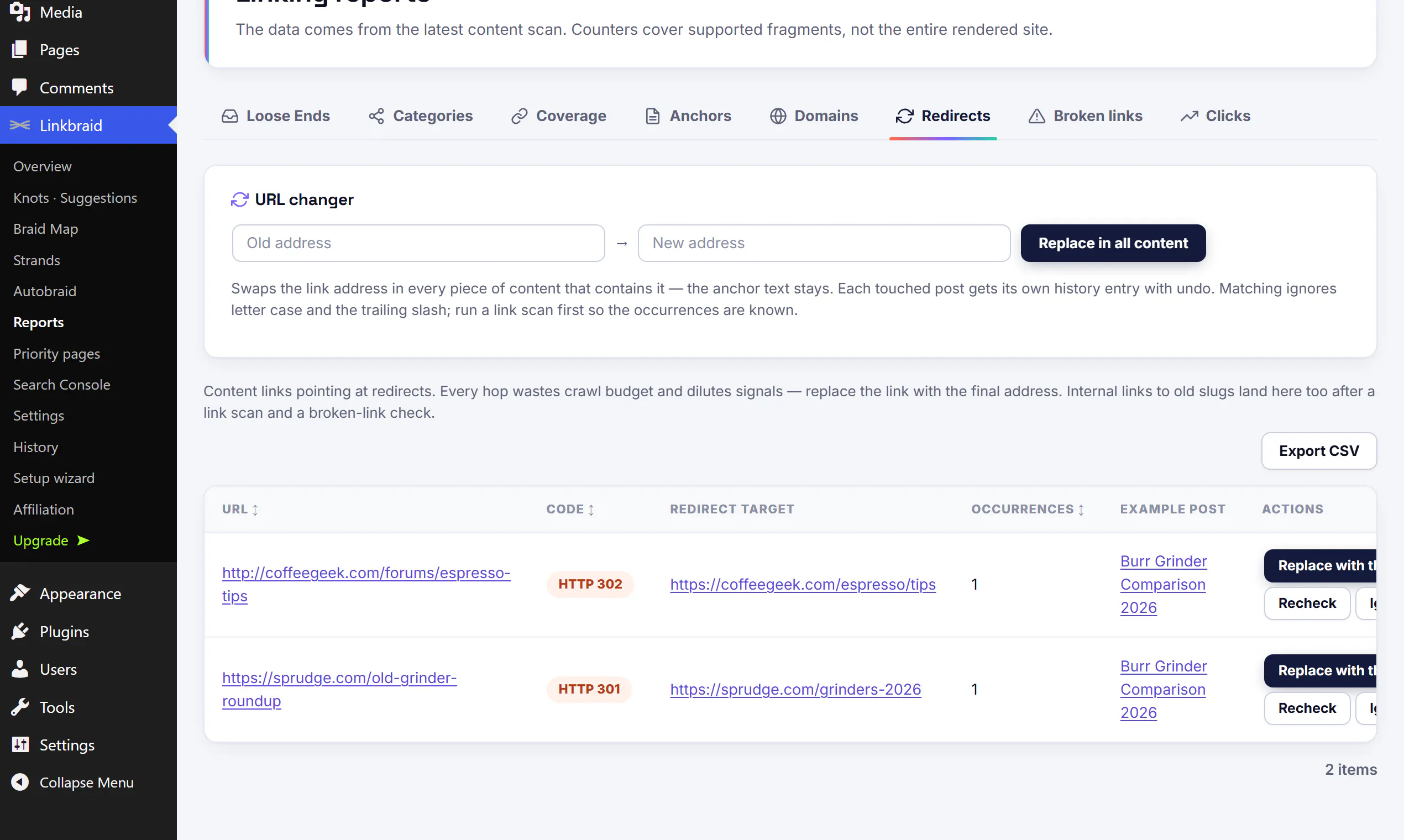Switch to the Loose Ends tab
Viewport: 1404px width, 840px height.
276,116
